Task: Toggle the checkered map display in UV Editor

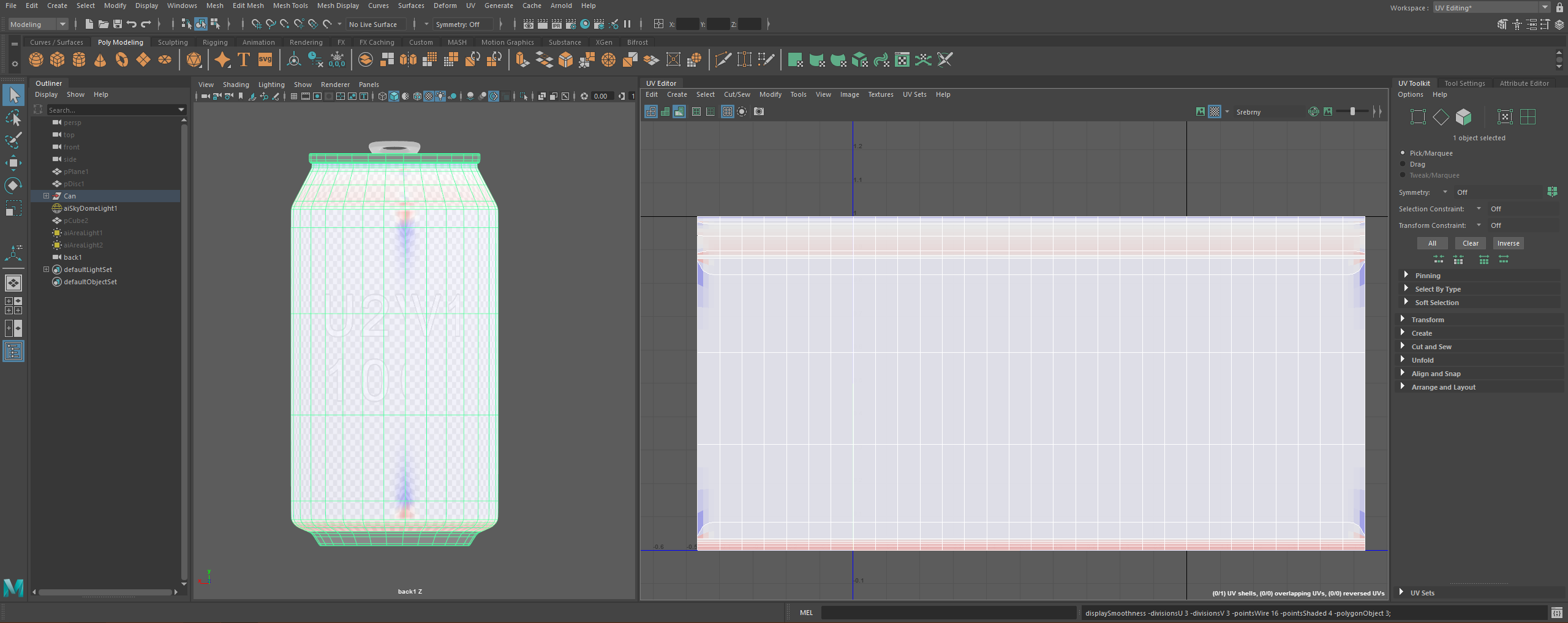Action: click(1215, 111)
